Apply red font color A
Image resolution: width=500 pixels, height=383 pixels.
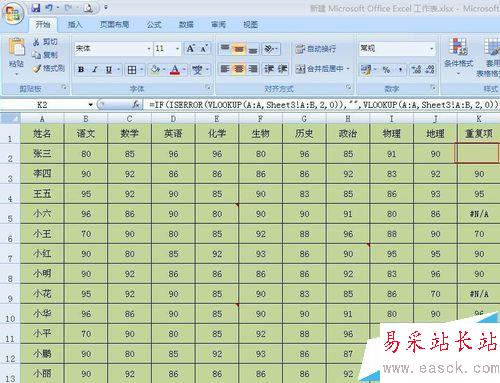coord(175,69)
